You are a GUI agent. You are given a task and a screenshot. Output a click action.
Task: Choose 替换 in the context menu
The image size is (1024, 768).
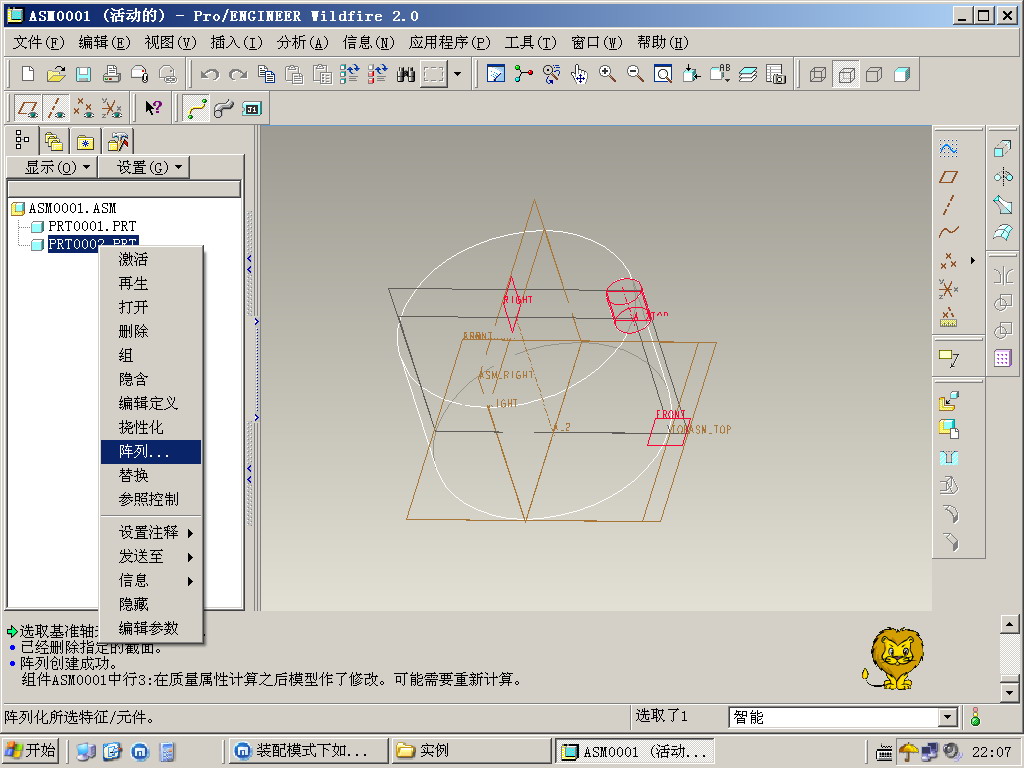151,475
